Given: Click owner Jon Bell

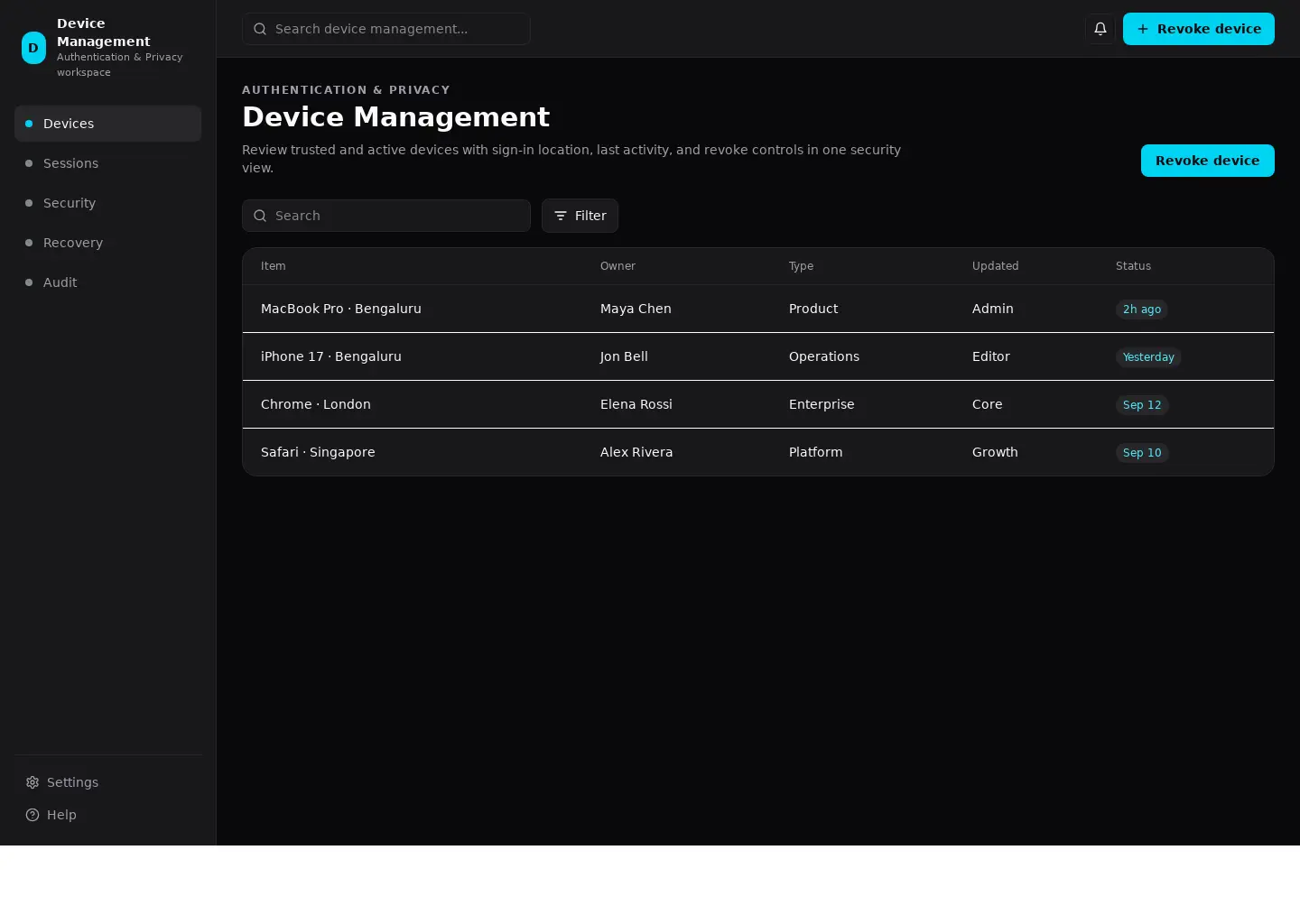Looking at the screenshot, I should click(x=624, y=356).
